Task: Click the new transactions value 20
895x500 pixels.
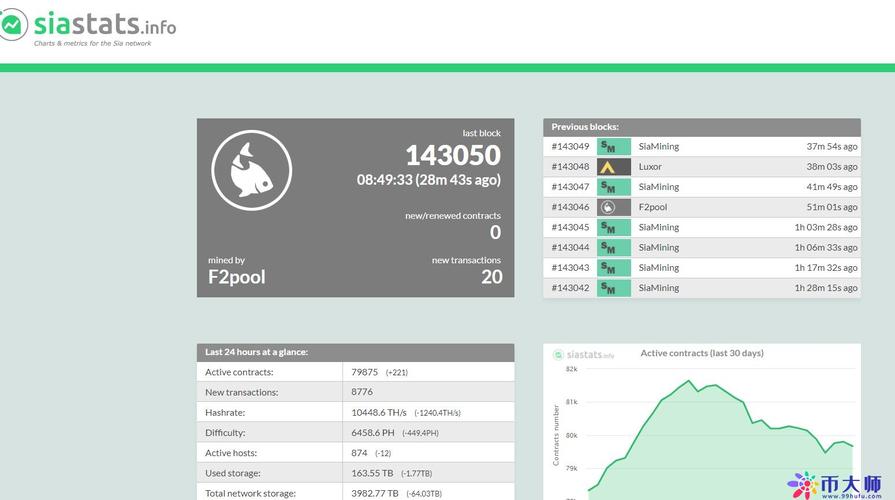Action: click(491, 277)
